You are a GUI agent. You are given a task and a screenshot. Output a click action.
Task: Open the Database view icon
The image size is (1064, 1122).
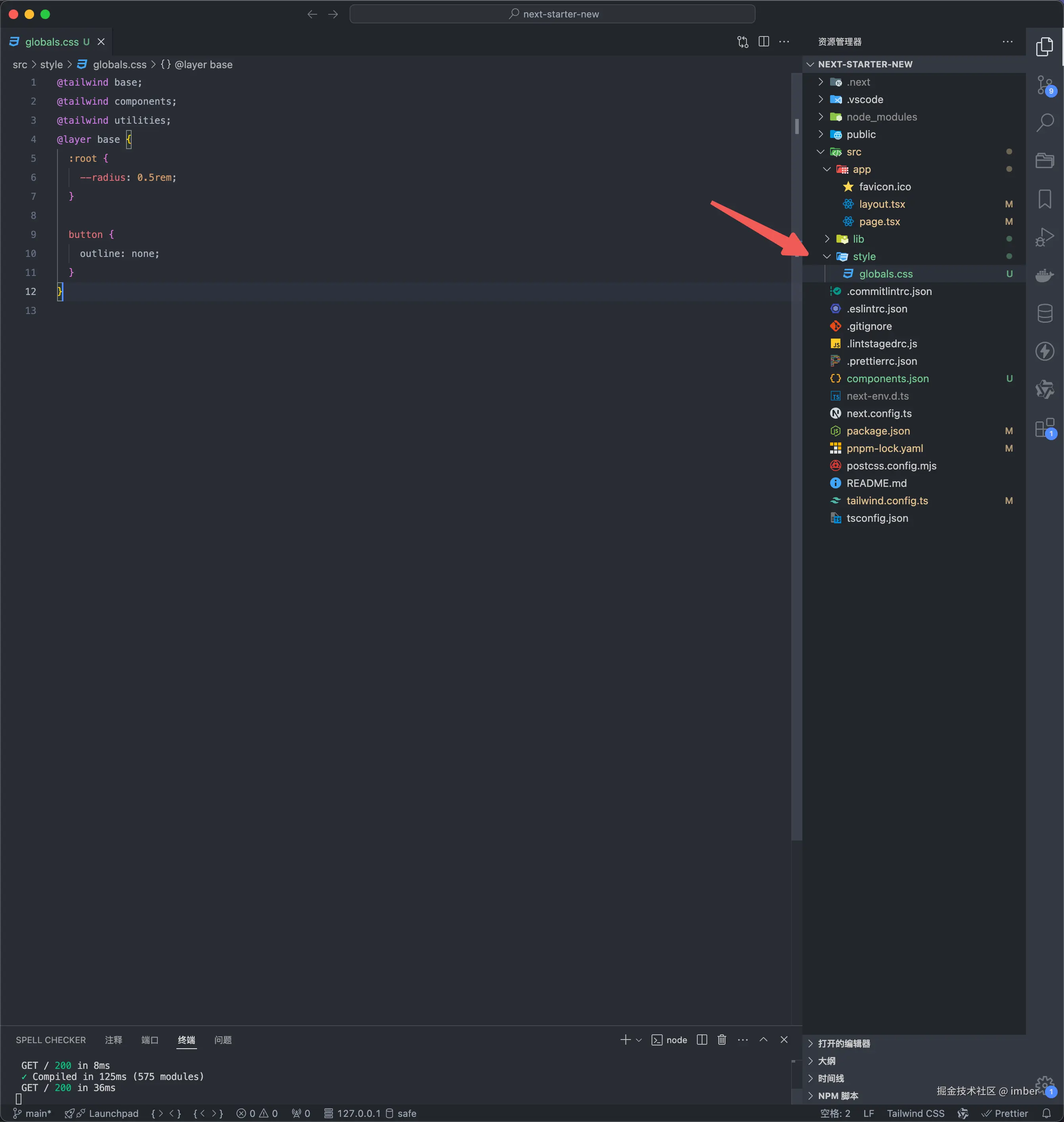(1044, 313)
